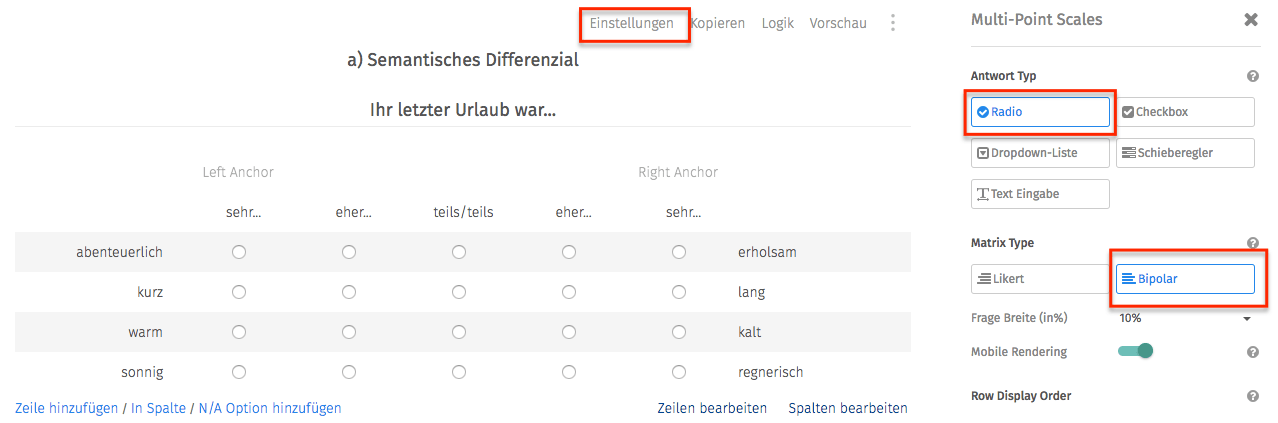Image resolution: width=1278 pixels, height=423 pixels.
Task: Select Checkbox answer type
Action: coord(1185,112)
